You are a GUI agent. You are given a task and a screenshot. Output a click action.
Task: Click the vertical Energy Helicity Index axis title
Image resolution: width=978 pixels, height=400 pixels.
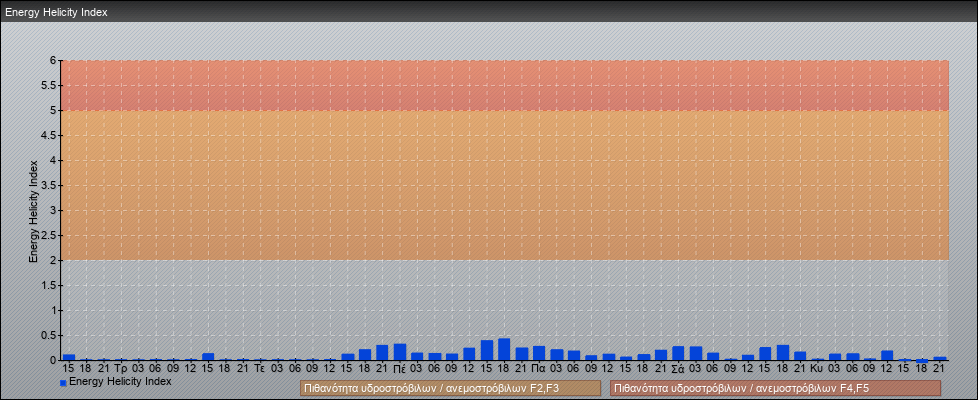(34, 211)
